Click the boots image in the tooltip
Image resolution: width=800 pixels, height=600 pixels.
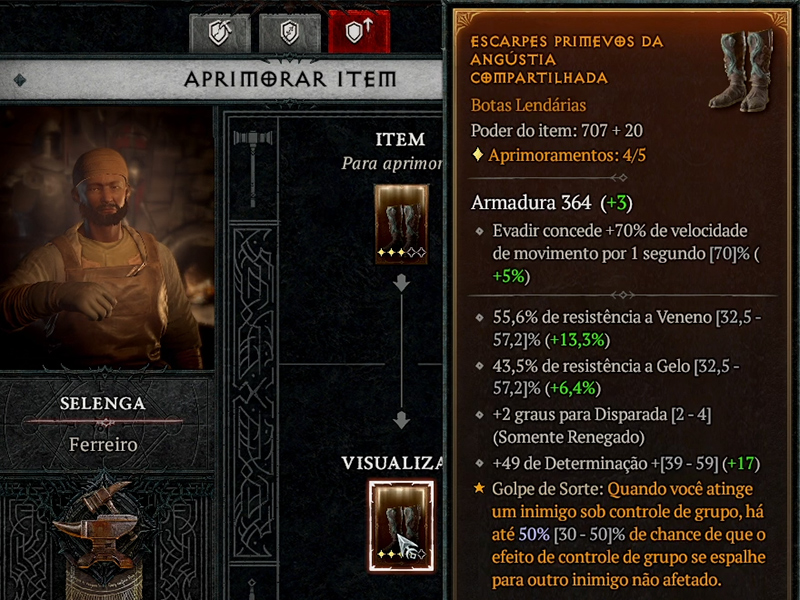point(743,70)
